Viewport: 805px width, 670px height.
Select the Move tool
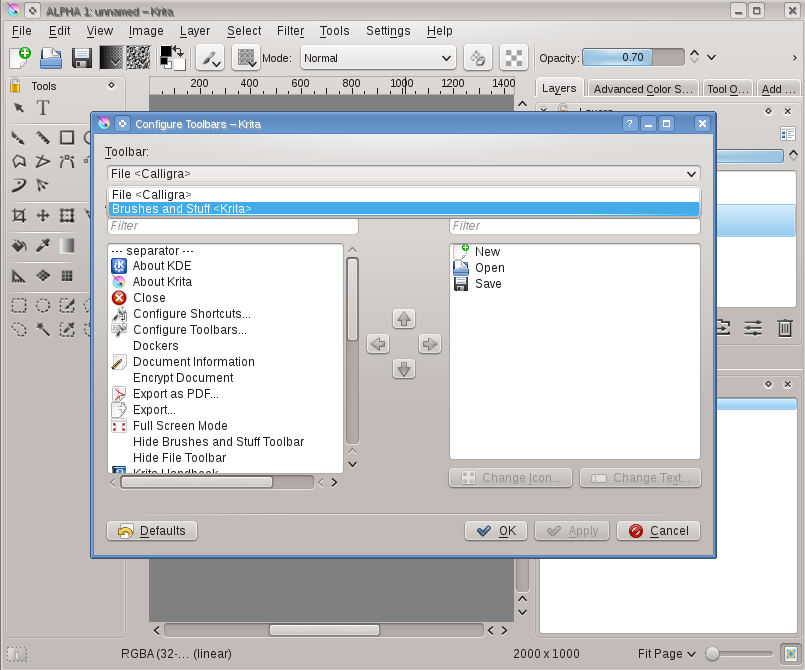(43, 215)
